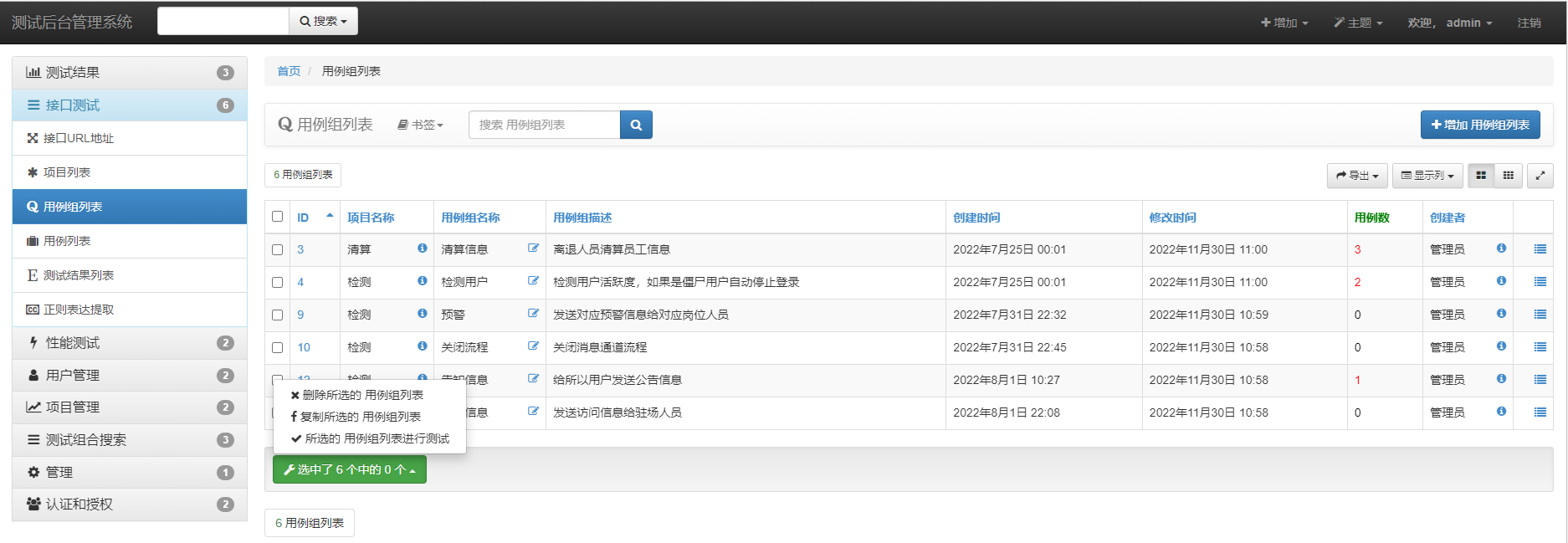Click the blue search magnifier button
Screen dimensions: 1568x543
(x=636, y=125)
